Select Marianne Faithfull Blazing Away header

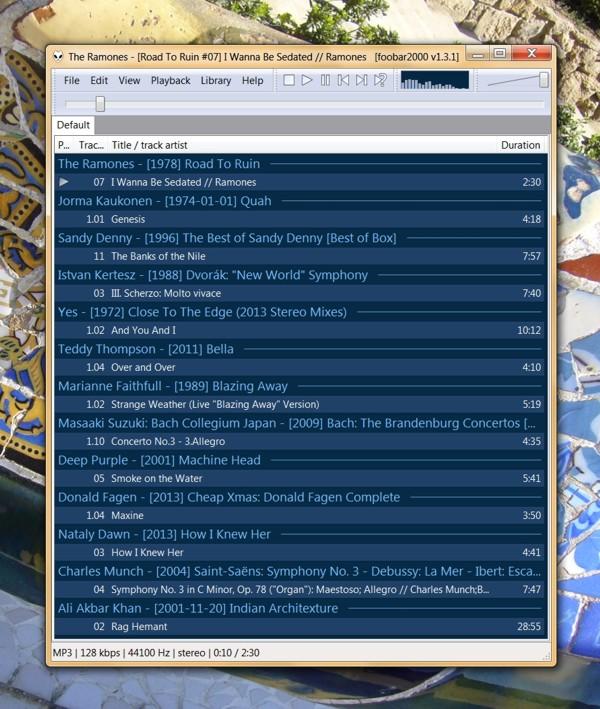pos(301,386)
